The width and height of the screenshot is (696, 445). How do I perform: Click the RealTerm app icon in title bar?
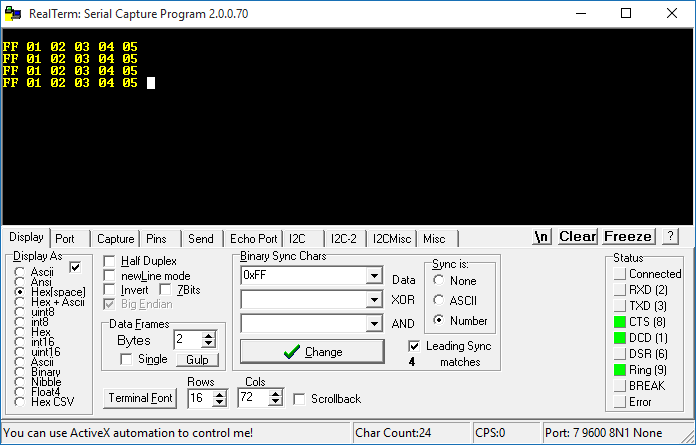point(12,13)
